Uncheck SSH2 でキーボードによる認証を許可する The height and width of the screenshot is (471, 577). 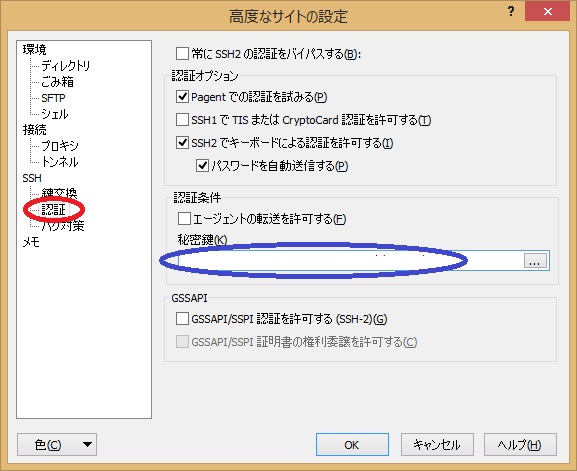tap(182, 142)
